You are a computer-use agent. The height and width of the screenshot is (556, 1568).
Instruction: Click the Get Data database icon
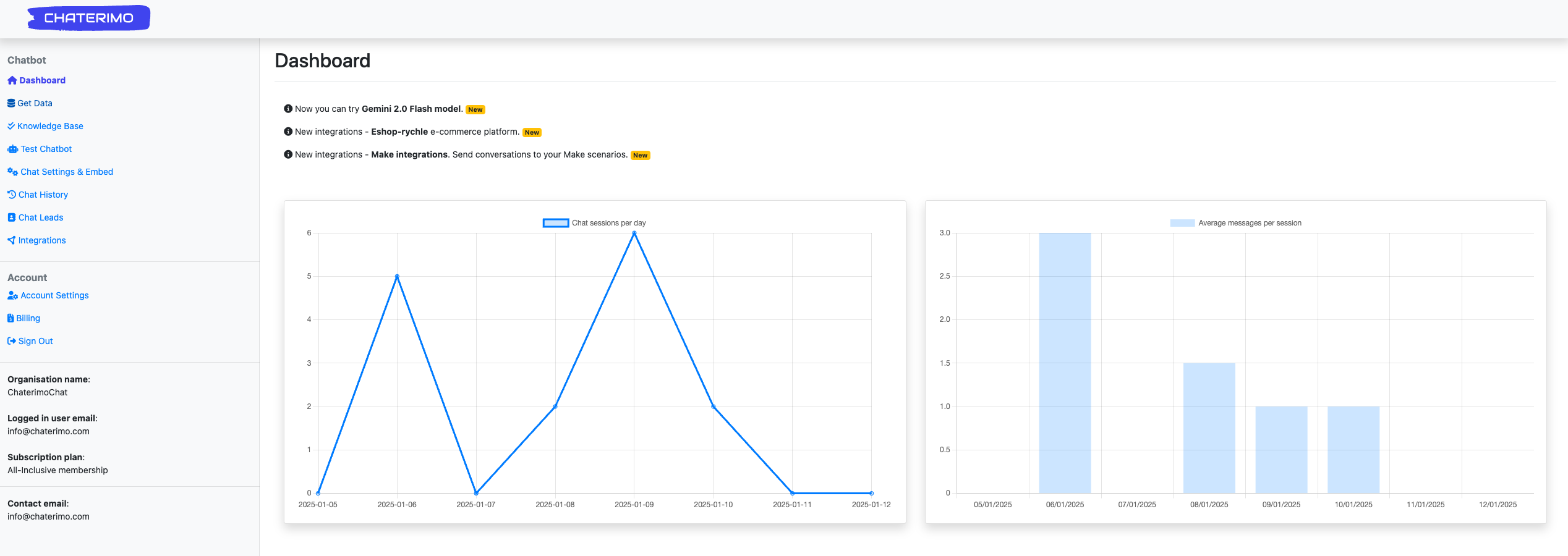[x=11, y=103]
